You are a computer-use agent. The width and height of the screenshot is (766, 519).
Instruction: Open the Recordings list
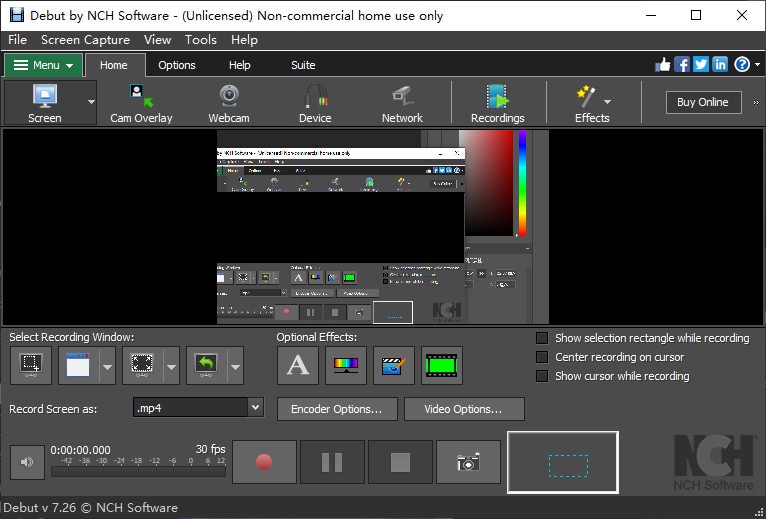tap(497, 103)
